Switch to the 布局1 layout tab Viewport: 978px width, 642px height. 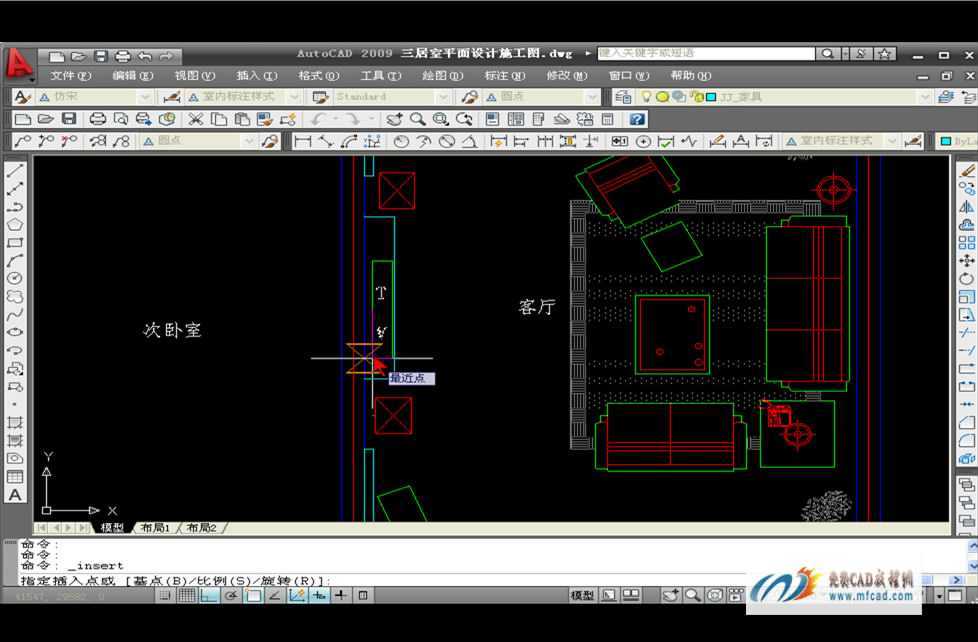[155, 528]
